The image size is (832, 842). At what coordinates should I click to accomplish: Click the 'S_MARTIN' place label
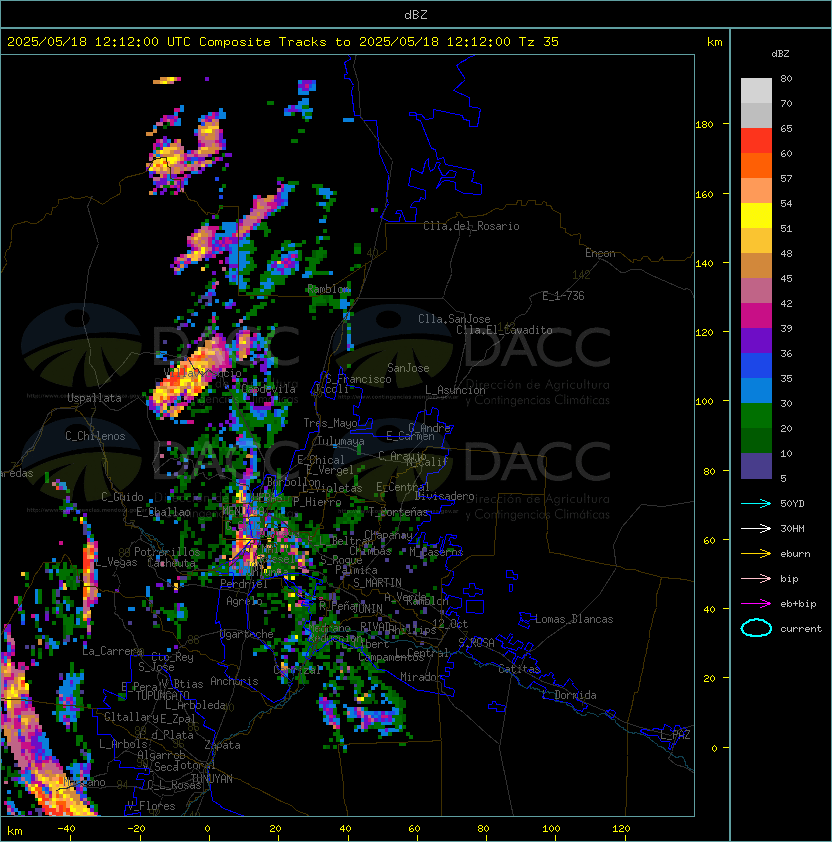click(x=377, y=583)
